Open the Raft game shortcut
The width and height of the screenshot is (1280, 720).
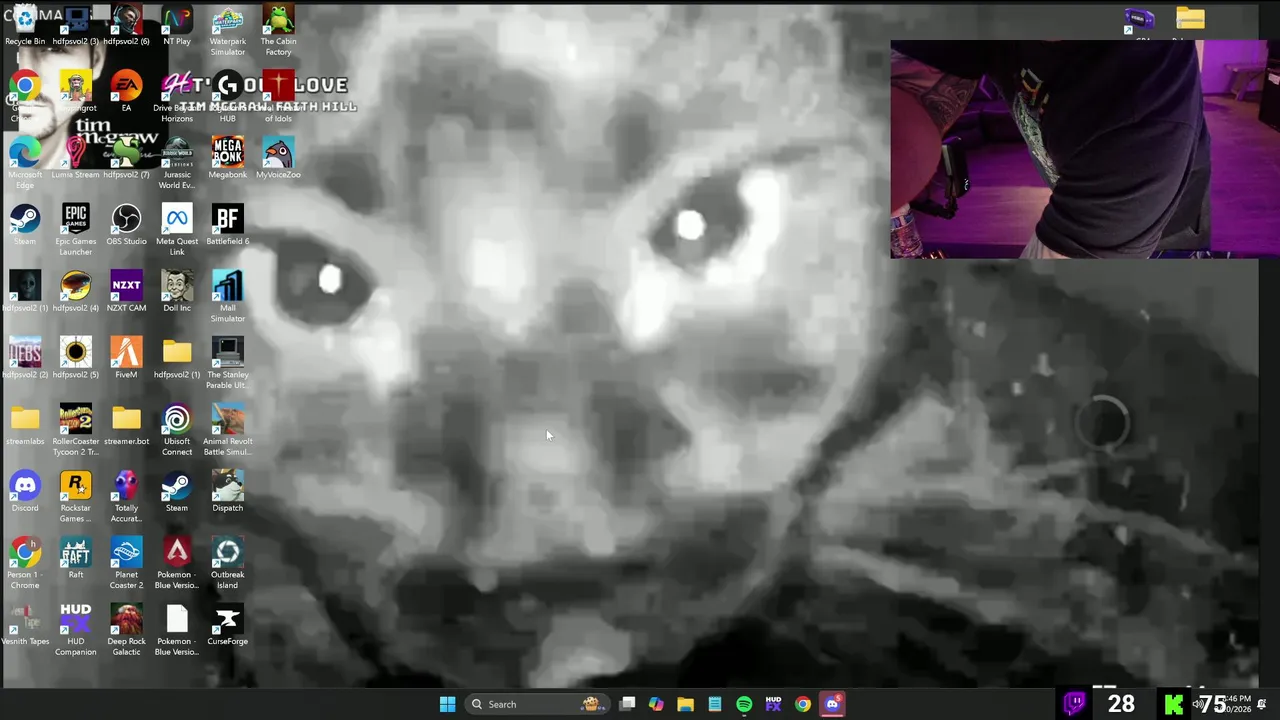point(76,558)
